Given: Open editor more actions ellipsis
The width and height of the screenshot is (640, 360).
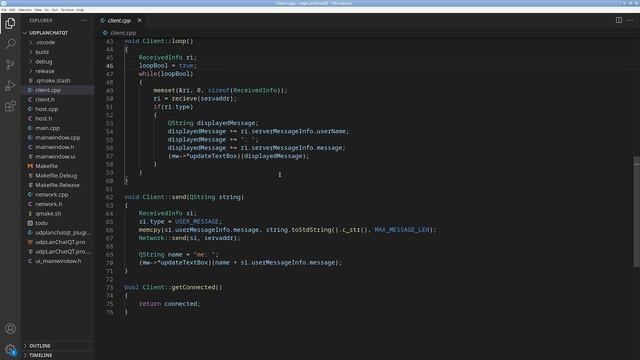Looking at the screenshot, I should pos(630,20).
